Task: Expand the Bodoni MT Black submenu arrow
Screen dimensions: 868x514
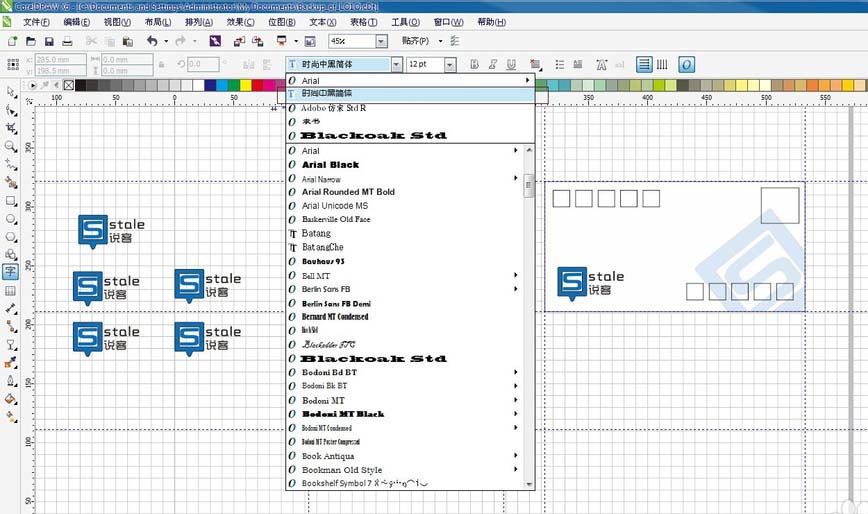Action: click(x=515, y=413)
